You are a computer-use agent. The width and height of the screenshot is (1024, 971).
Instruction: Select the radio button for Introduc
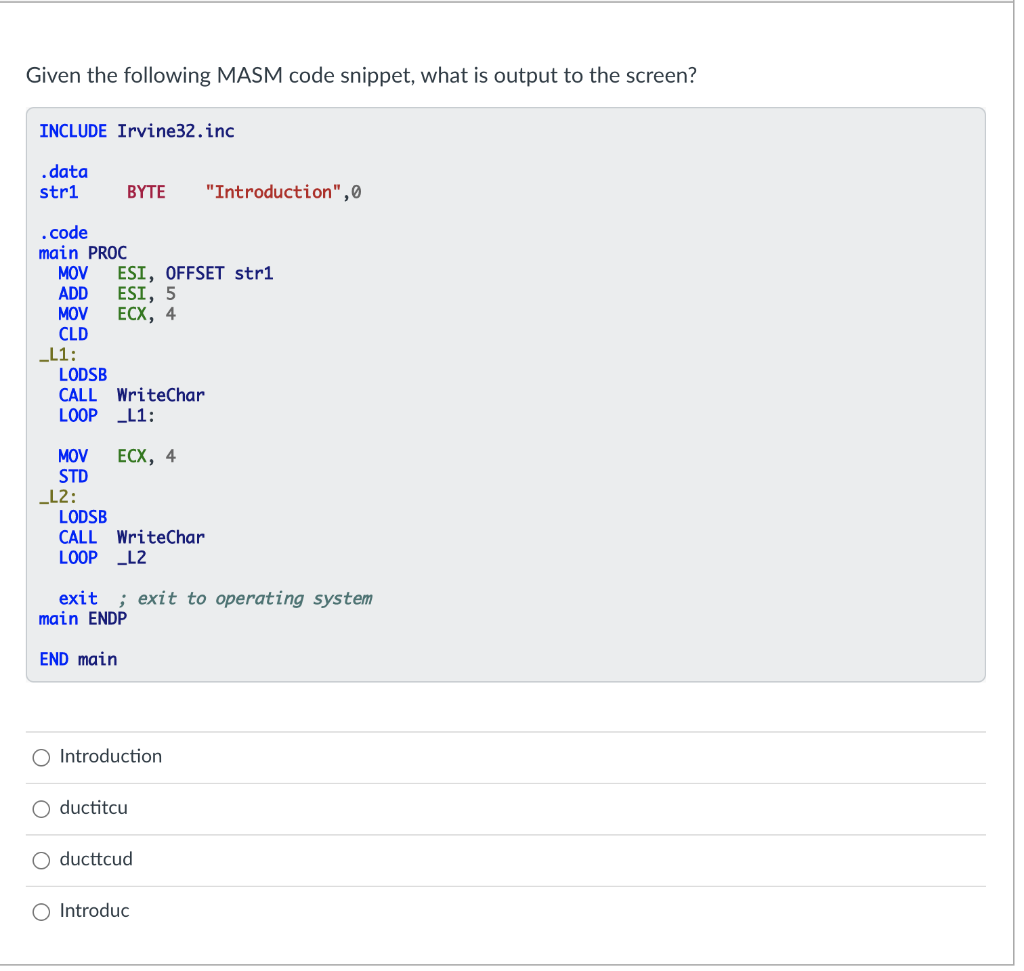click(x=41, y=911)
